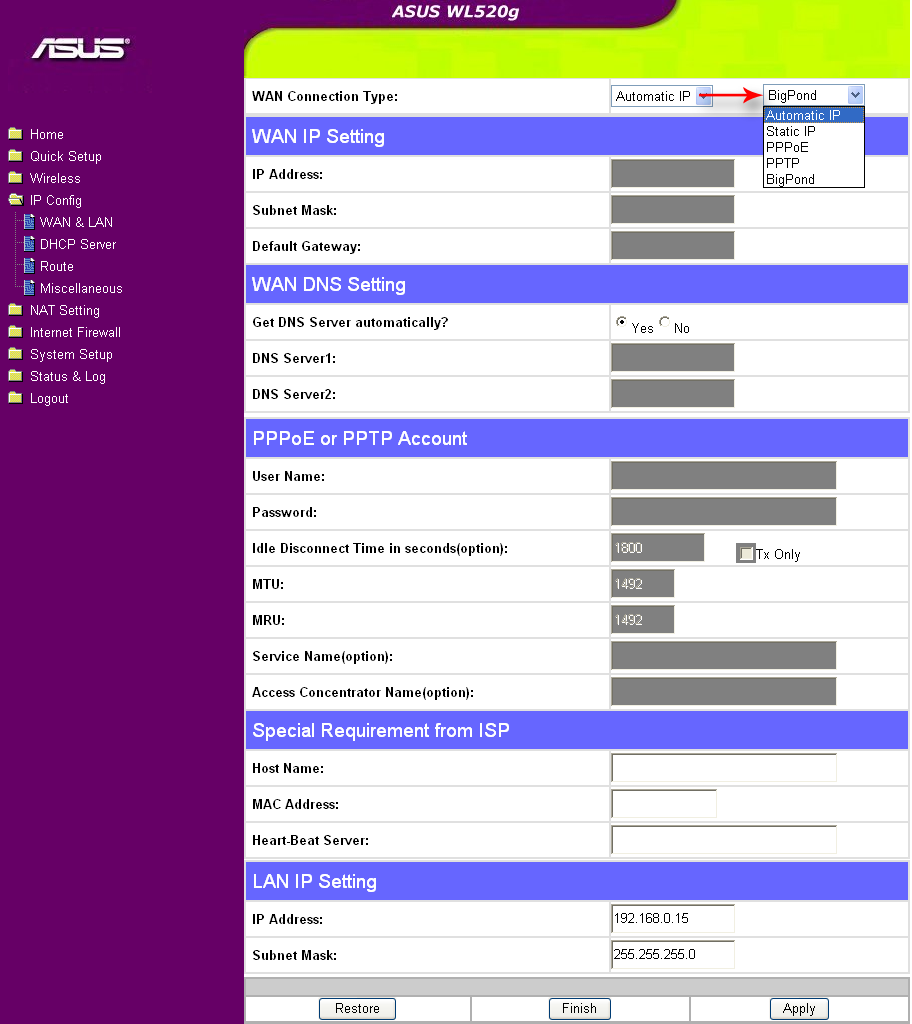Image resolution: width=912 pixels, height=1024 pixels.
Task: Select the IP Config menu label
Action: point(56,200)
